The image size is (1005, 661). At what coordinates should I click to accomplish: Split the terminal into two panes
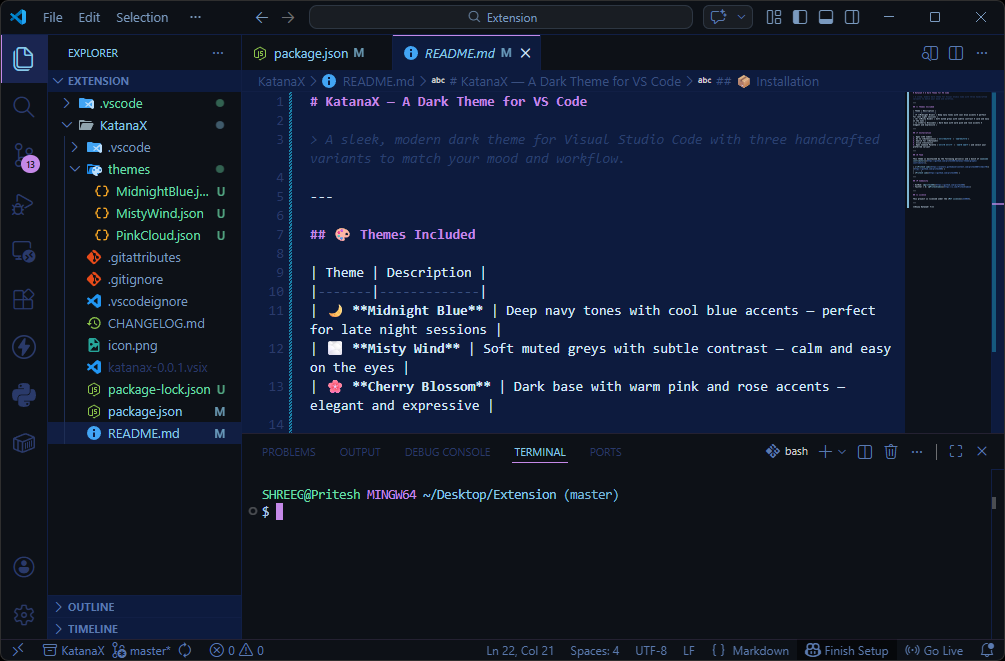tap(863, 451)
